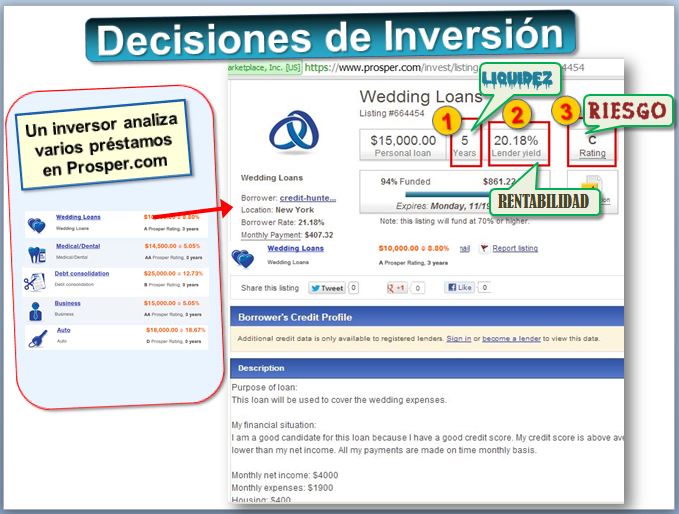Image resolution: width=679 pixels, height=514 pixels.
Task: Click the Purpose of loan text
Action: coord(264,387)
